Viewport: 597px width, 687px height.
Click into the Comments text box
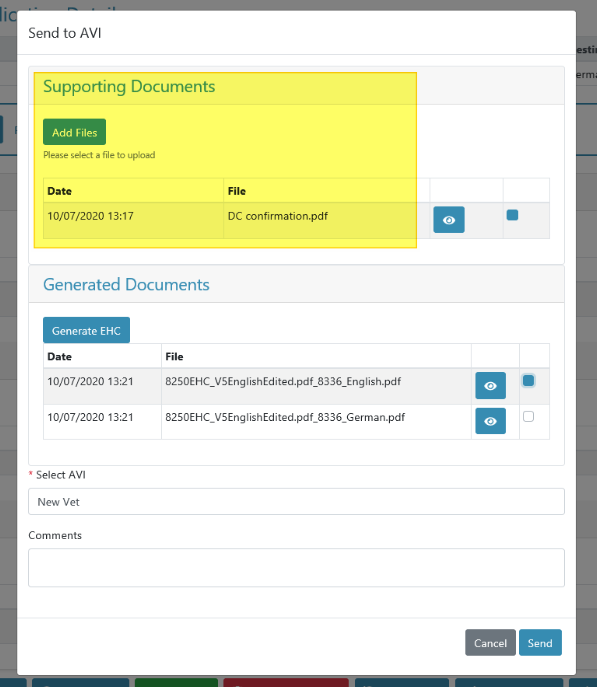pyautogui.click(x=296, y=567)
